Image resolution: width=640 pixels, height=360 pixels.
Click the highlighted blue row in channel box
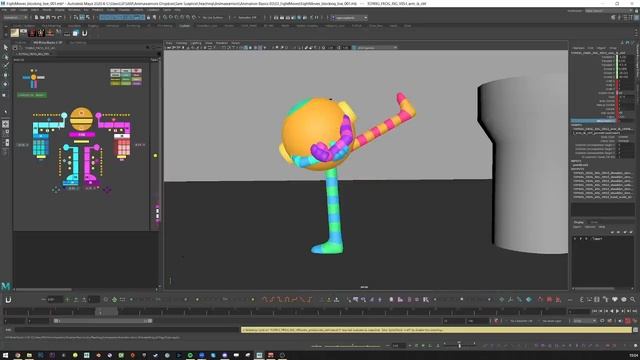point(594,121)
